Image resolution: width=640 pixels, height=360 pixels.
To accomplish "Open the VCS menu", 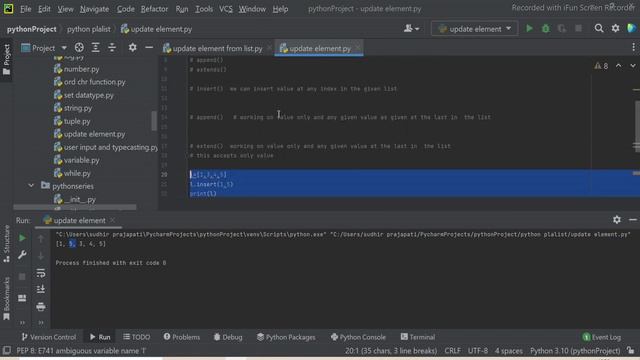I will (x=226, y=9).
